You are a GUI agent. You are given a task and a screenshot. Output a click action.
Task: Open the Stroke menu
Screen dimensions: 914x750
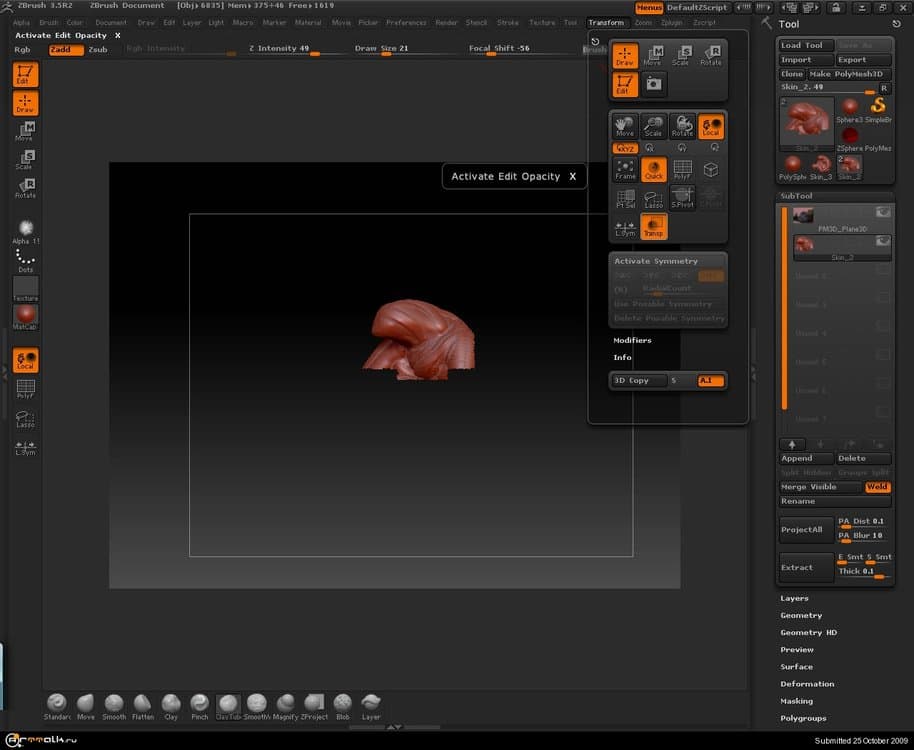[x=507, y=22]
